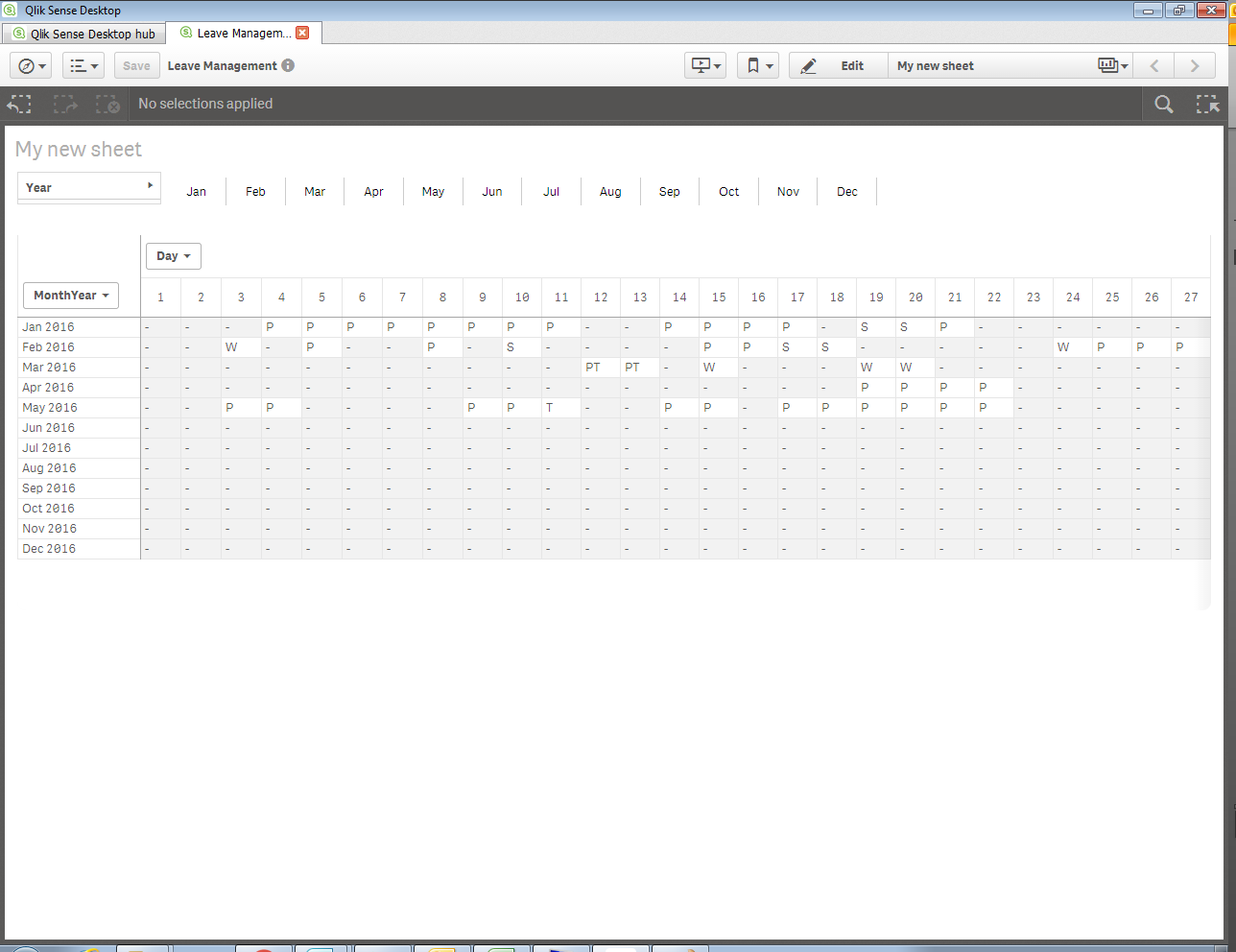
Task: Open the bookmarks menu
Action: 758,65
